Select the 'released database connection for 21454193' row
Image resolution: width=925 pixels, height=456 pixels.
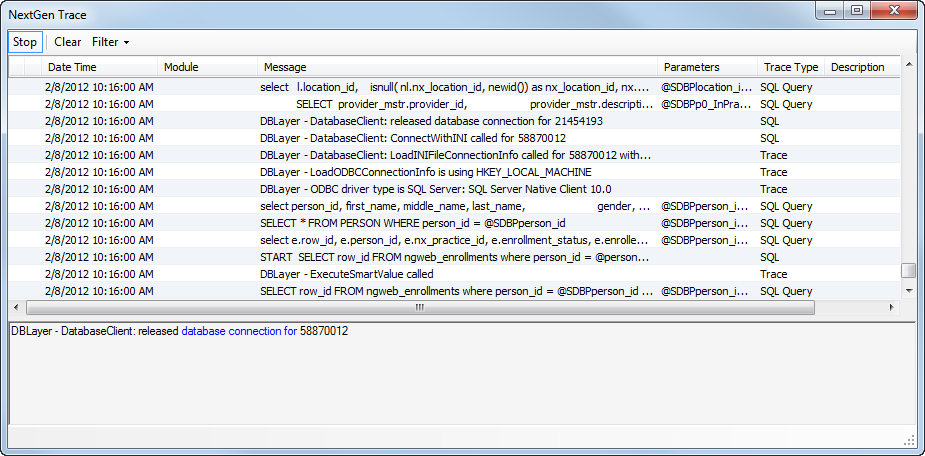(x=455, y=121)
